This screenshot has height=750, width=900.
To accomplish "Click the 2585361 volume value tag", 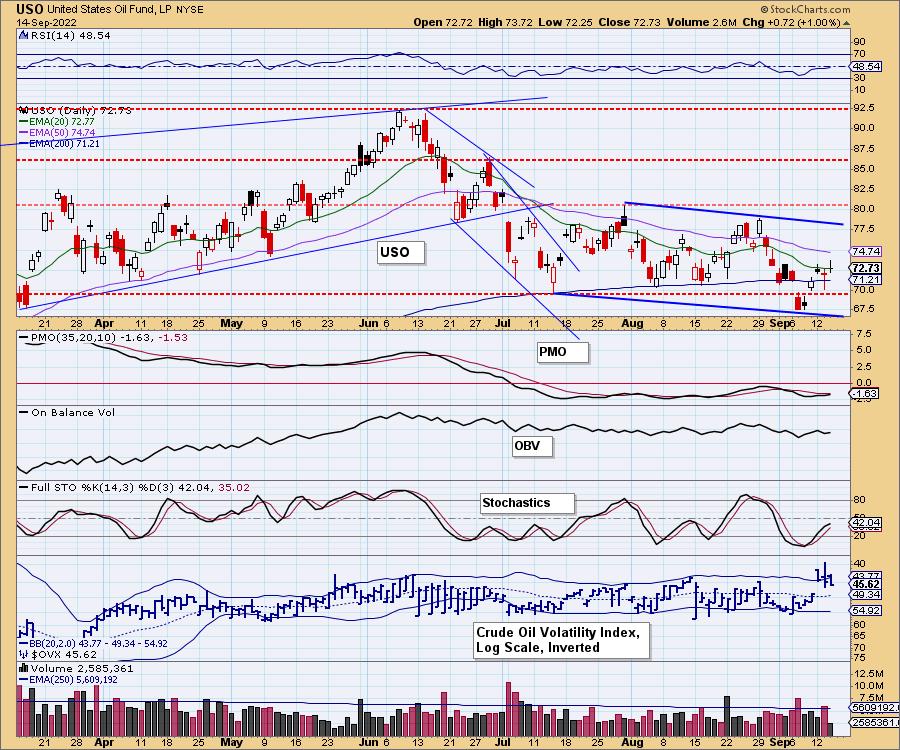I will click(x=874, y=722).
